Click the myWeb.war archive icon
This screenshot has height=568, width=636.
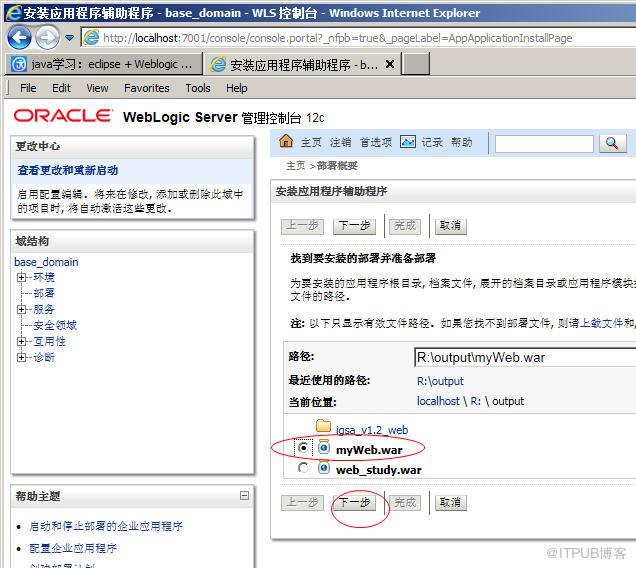[x=323, y=447]
